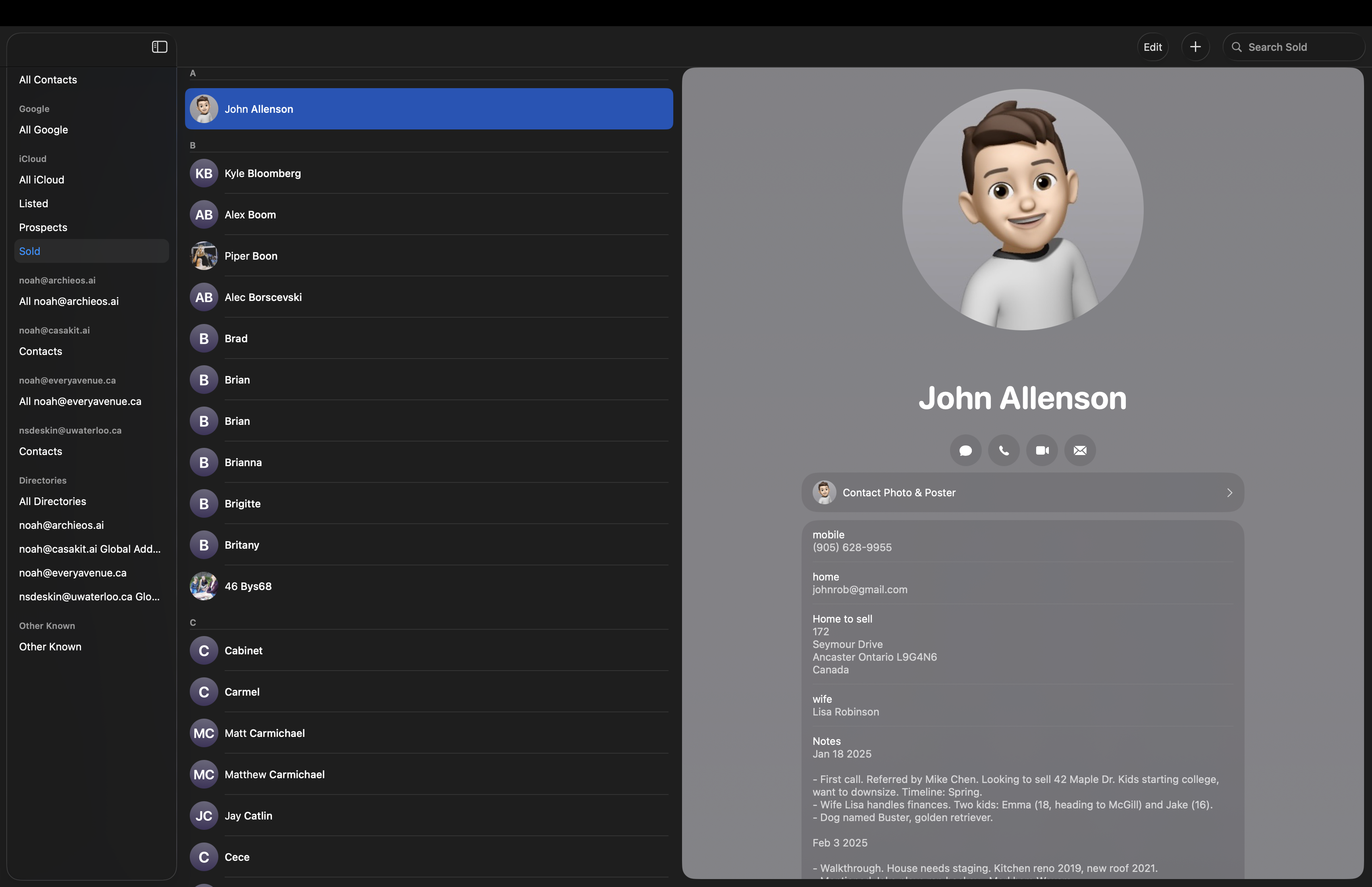Click the magnifier icon in Search Sold
The width and height of the screenshot is (1372, 887).
click(x=1237, y=47)
